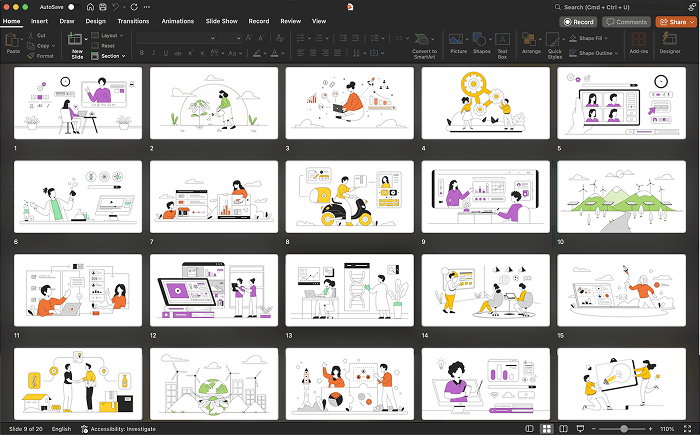The image size is (700, 435).
Task: Select slide 8 scooter delivery thumbnail
Action: point(350,197)
